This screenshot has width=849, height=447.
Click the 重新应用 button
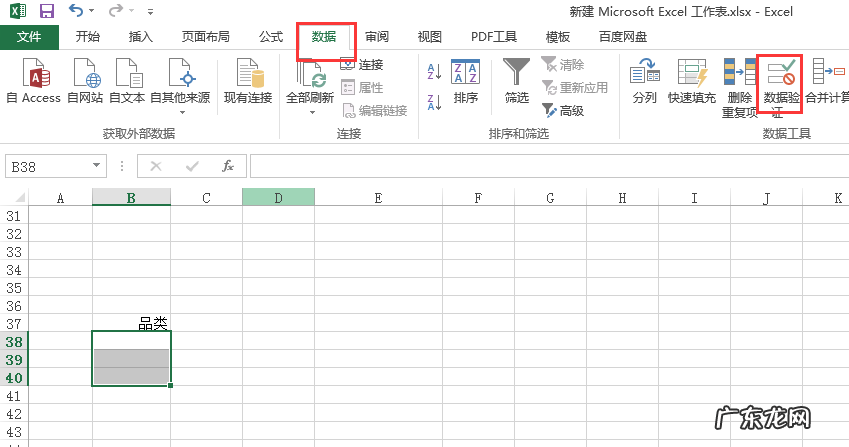click(575, 87)
